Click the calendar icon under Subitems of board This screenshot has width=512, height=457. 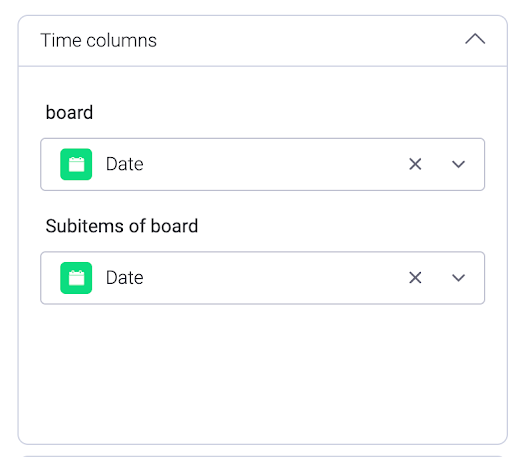pos(76,278)
